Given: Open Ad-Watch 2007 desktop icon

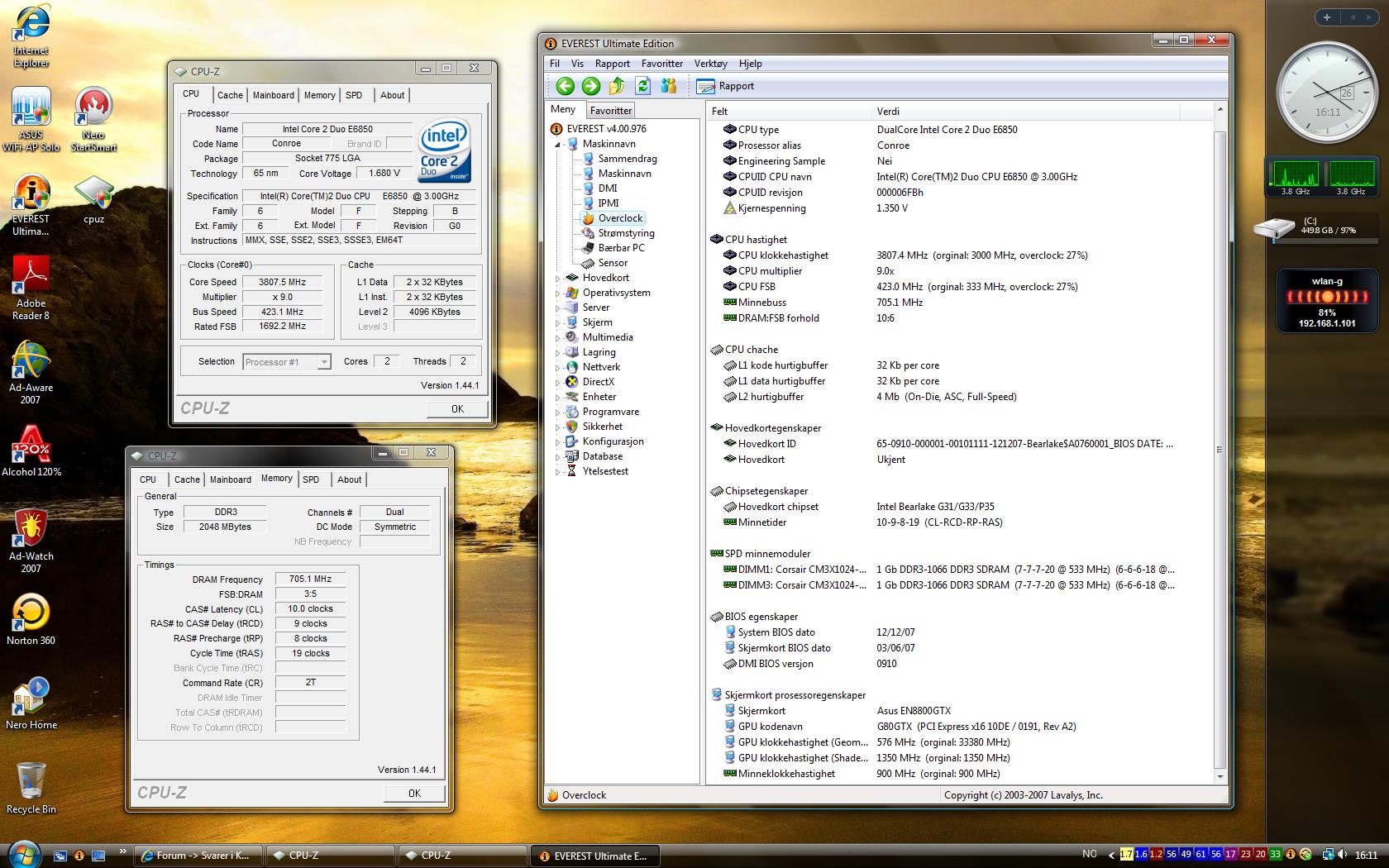Looking at the screenshot, I should pyautogui.click(x=31, y=541).
